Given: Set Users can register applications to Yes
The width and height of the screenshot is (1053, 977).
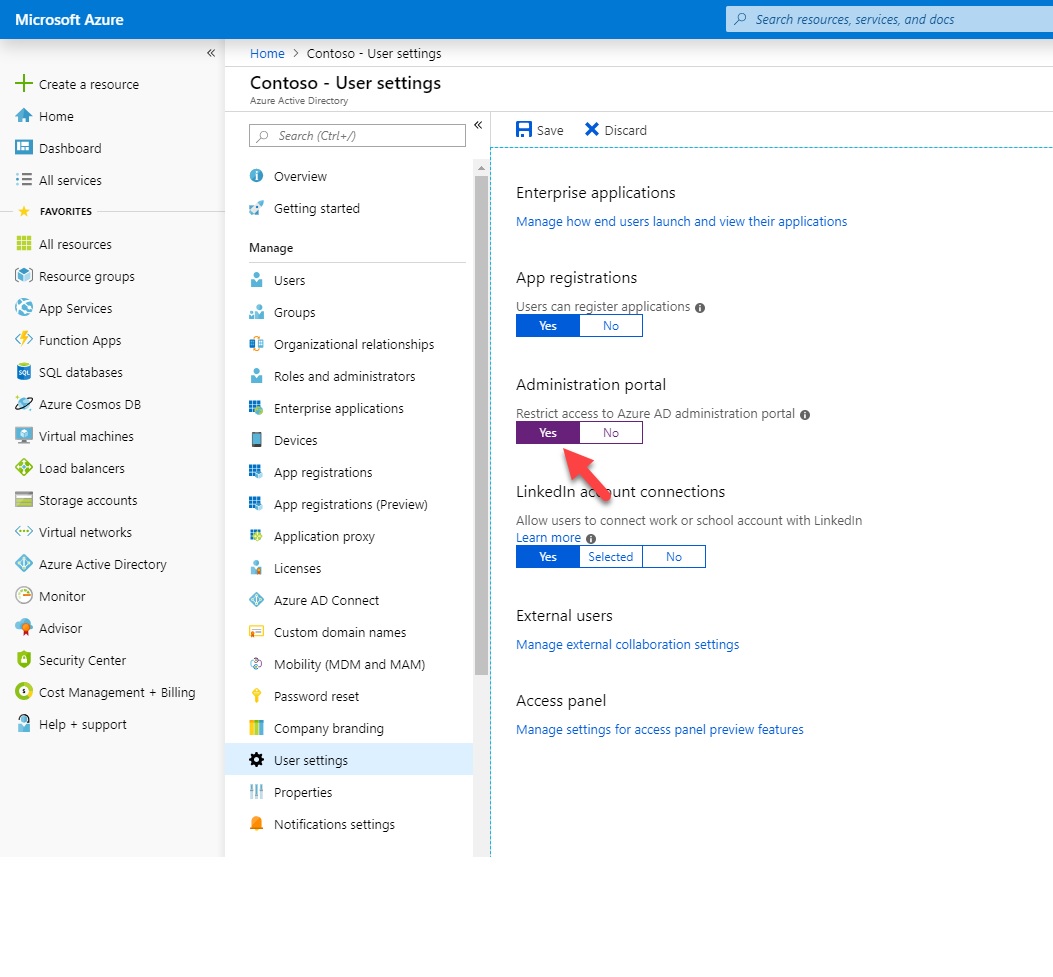Looking at the screenshot, I should tap(547, 326).
